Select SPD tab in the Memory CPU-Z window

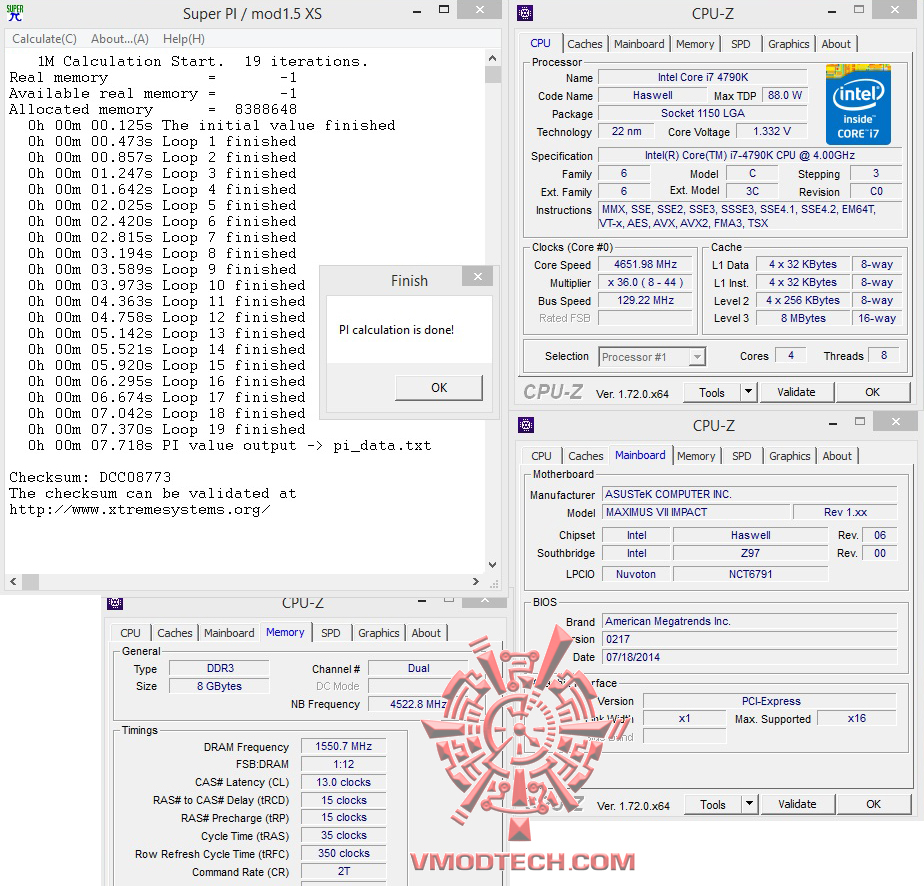(331, 633)
